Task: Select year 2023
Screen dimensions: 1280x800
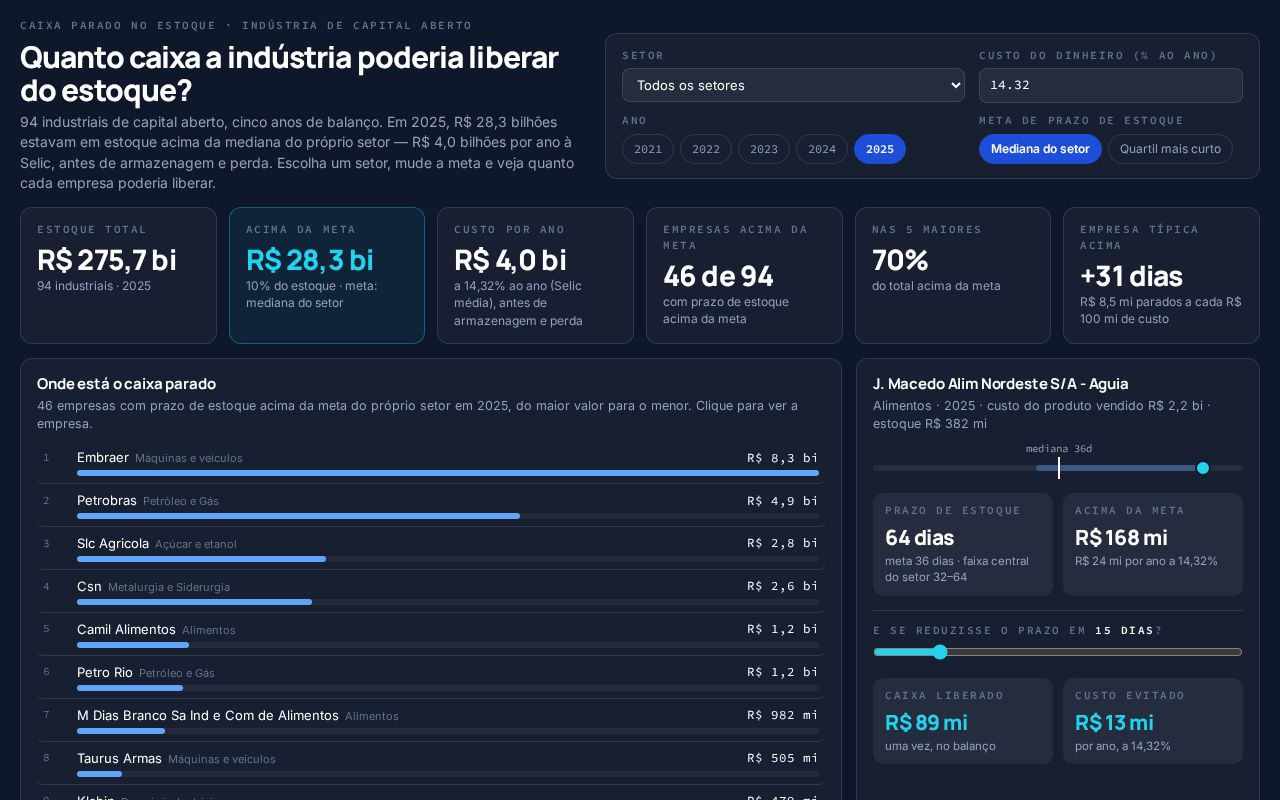Action: pyautogui.click(x=764, y=149)
